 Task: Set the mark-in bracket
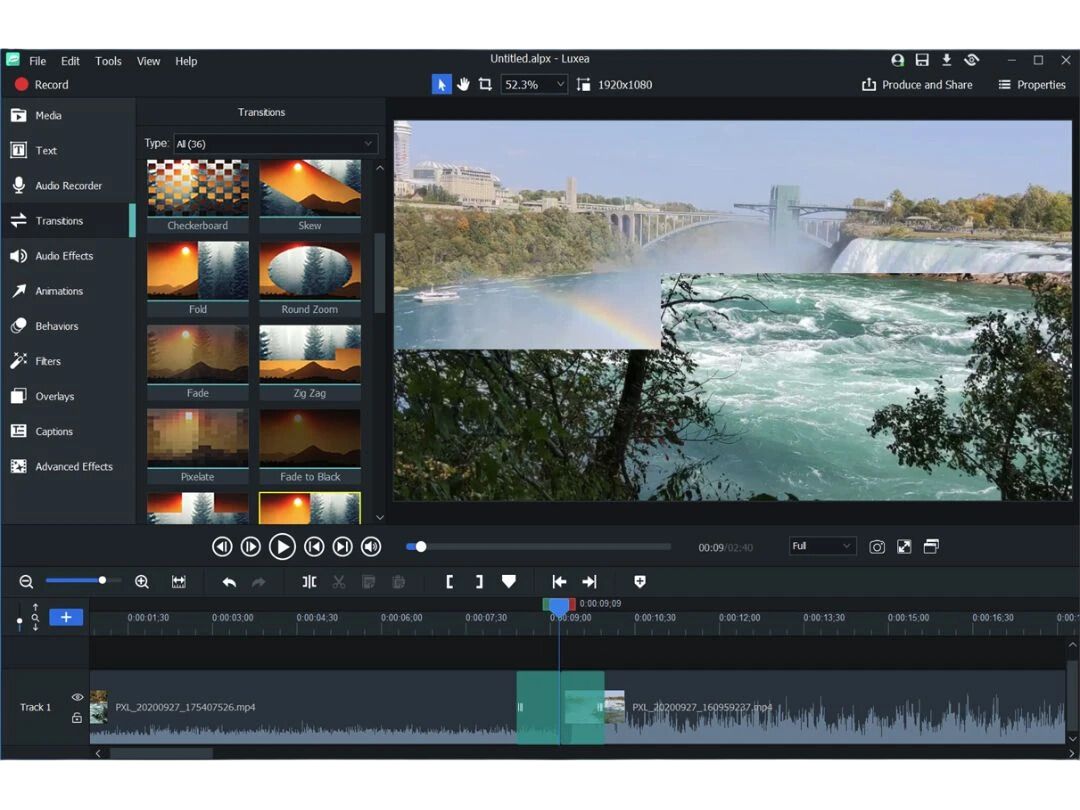(450, 582)
